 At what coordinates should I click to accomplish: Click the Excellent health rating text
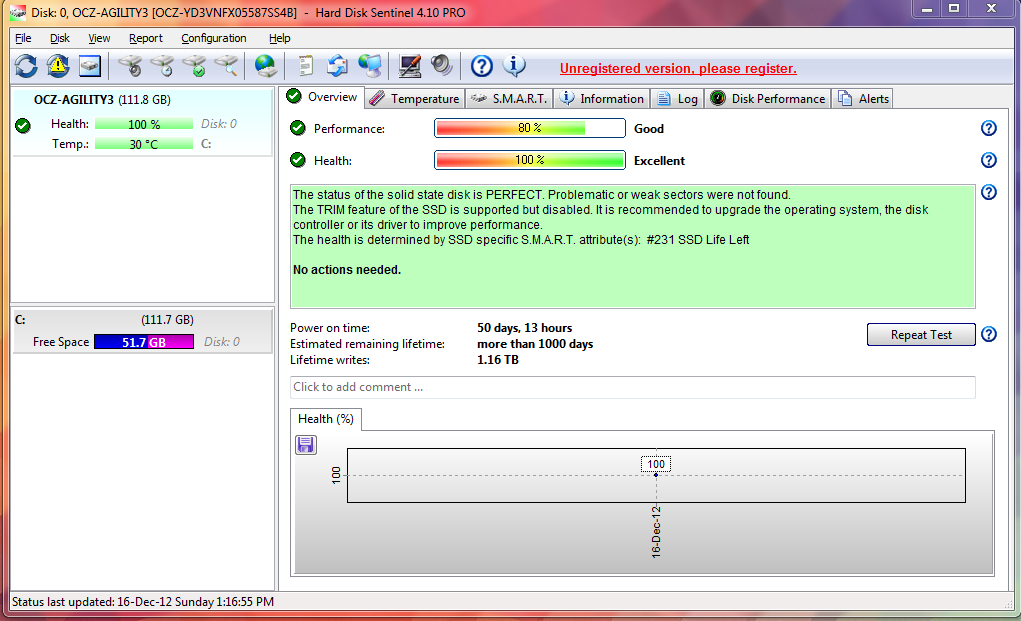coord(660,161)
